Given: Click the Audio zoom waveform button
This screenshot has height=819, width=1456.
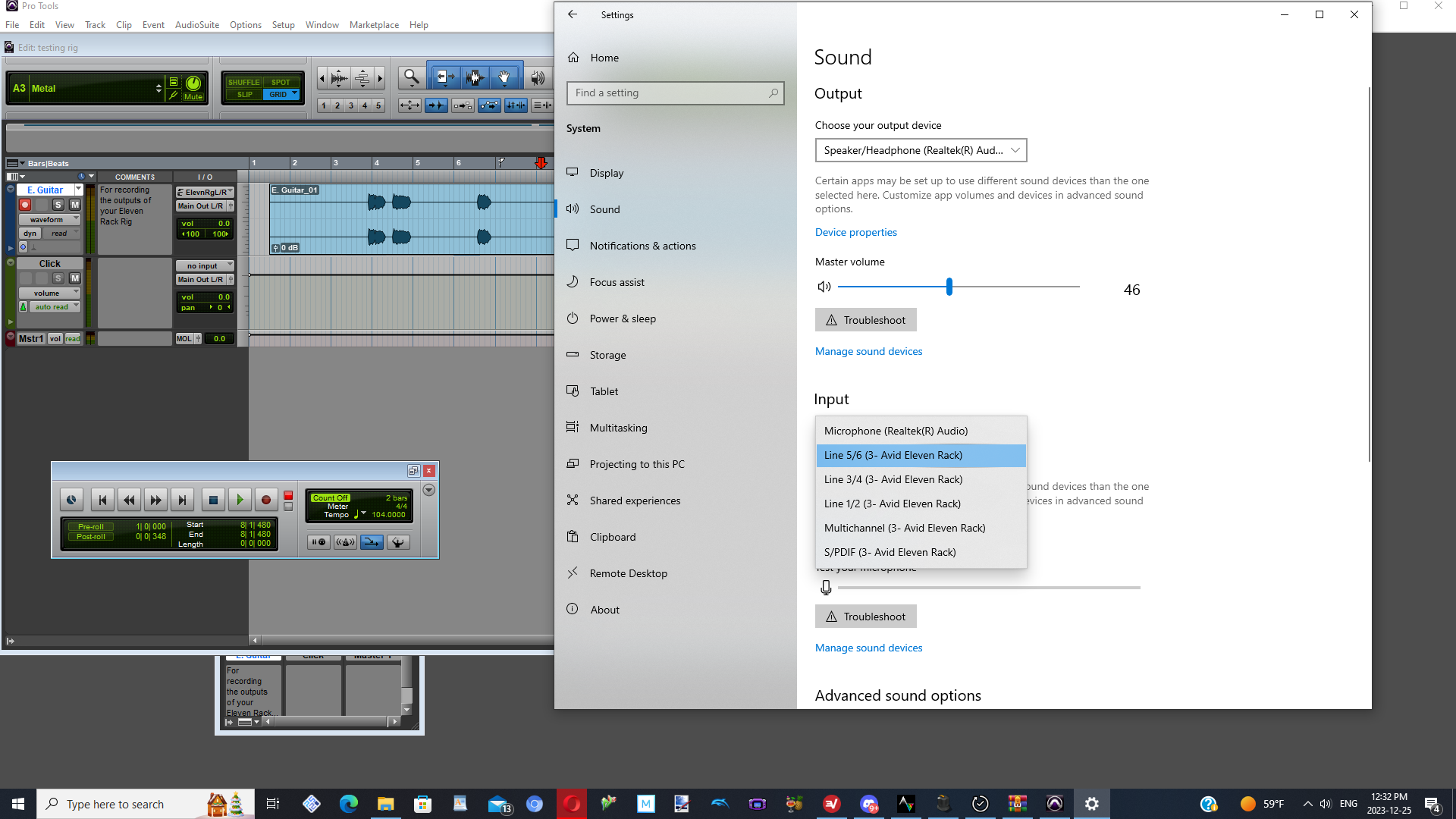Looking at the screenshot, I should tap(339, 77).
